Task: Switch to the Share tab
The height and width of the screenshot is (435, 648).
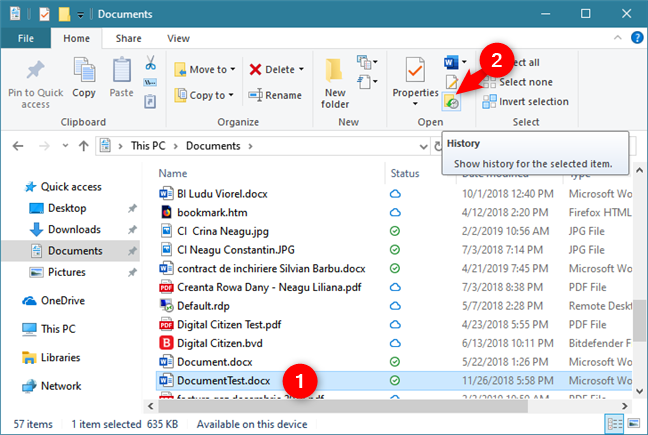Action: point(128,38)
